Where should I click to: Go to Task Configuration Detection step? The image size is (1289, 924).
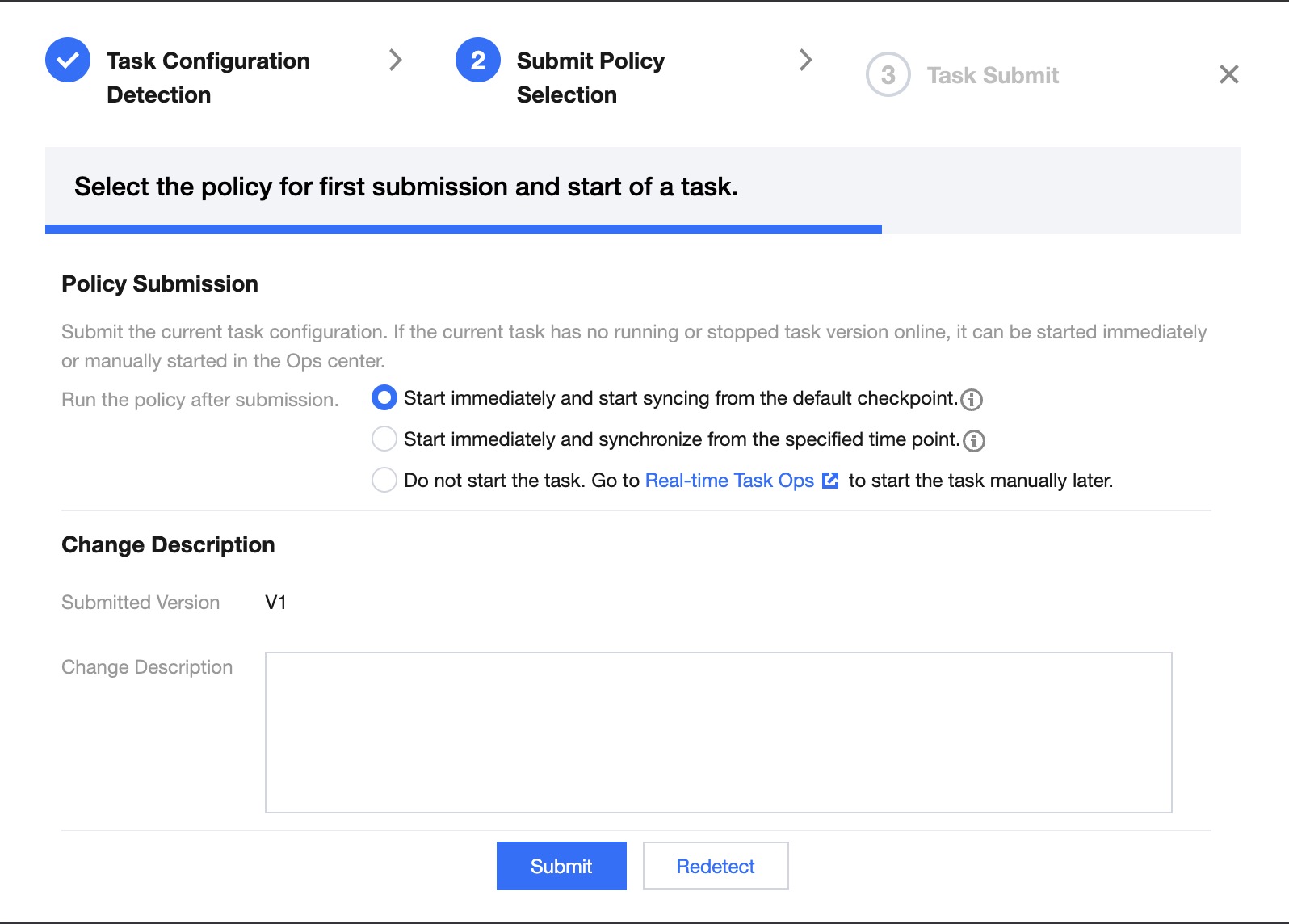point(208,78)
